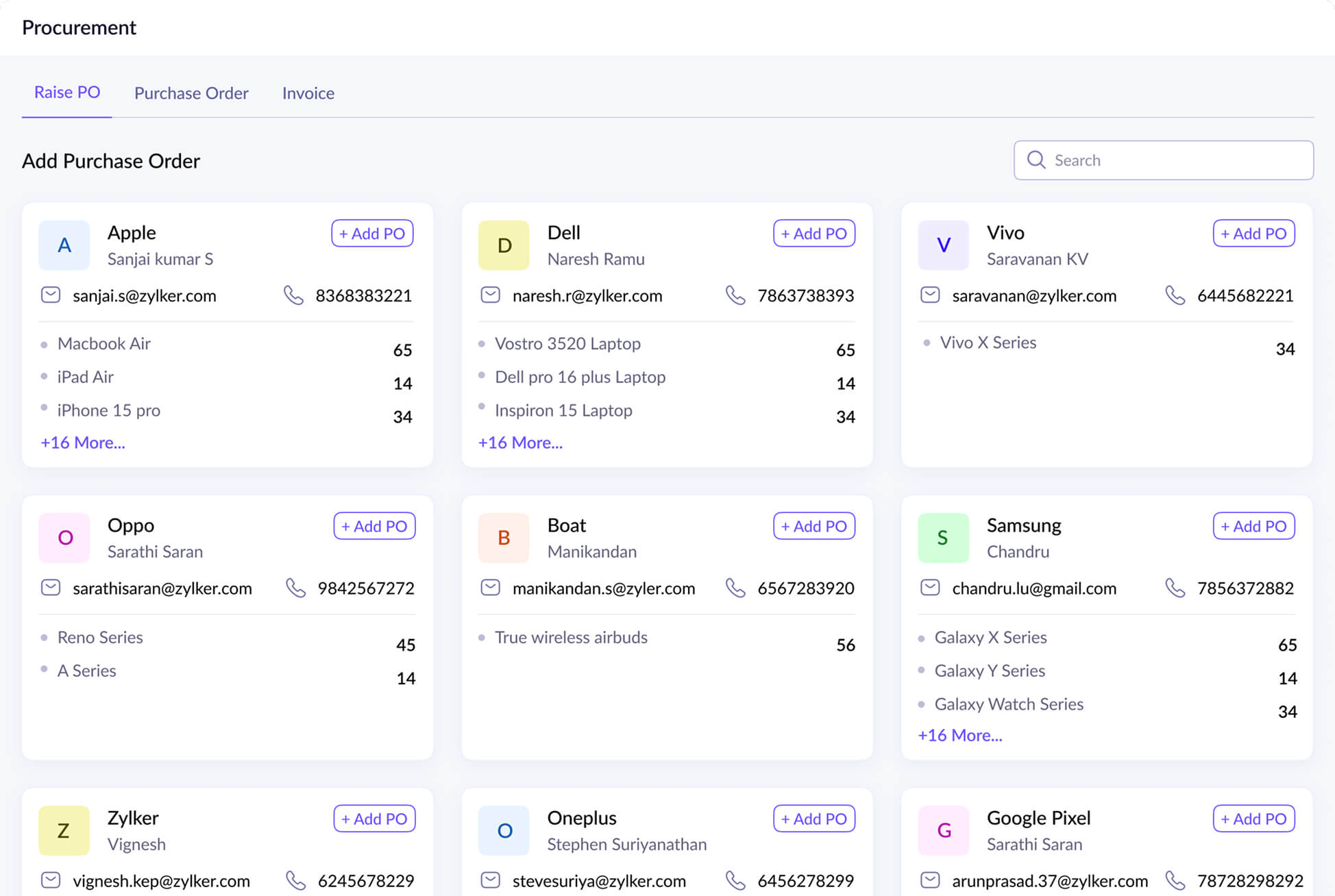Click the phone icon beside 78728298292
Screen dimensions: 1335x896
(1175, 880)
